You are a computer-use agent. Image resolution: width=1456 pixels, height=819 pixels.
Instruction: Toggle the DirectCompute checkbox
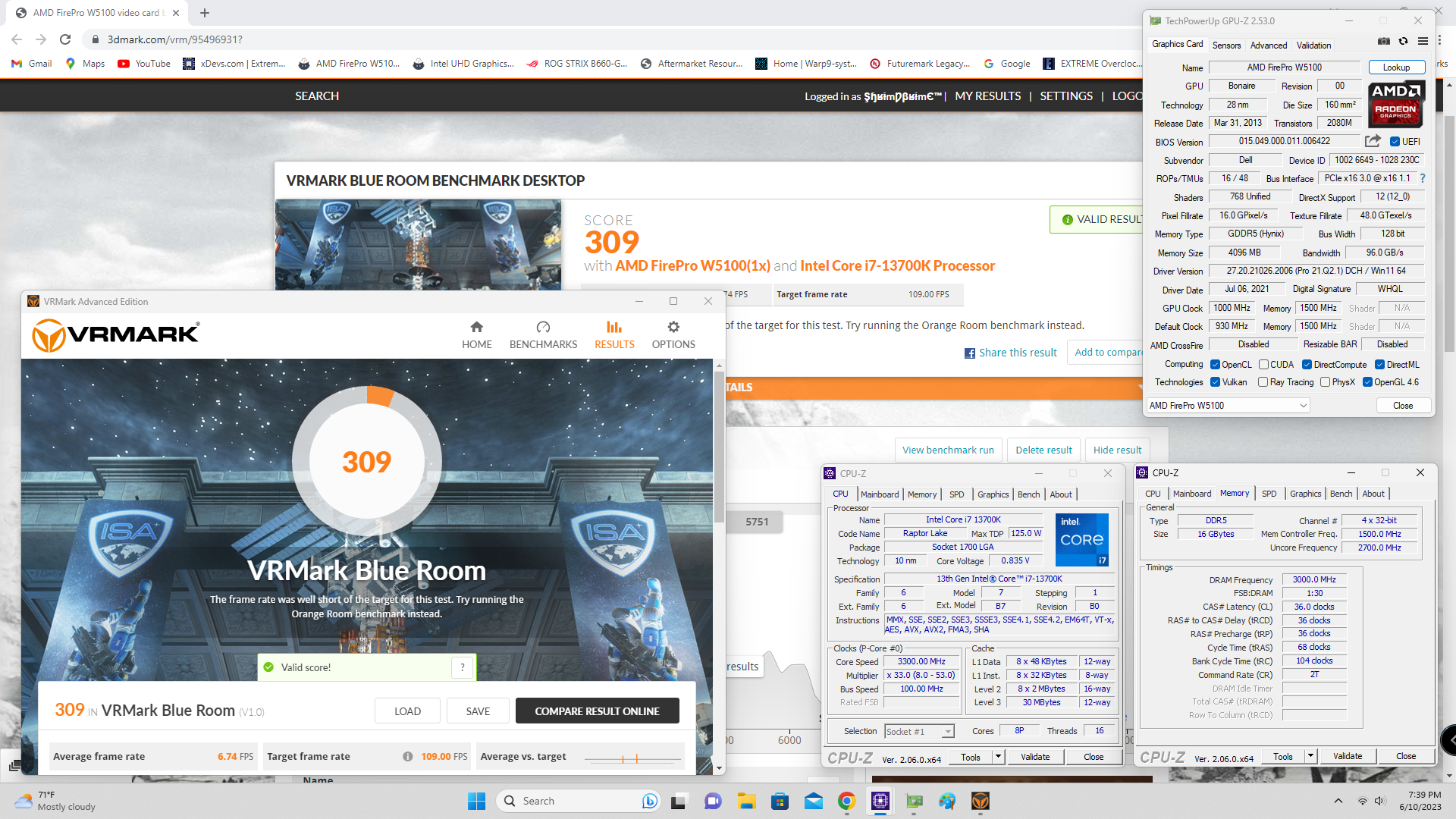pyautogui.click(x=1307, y=365)
